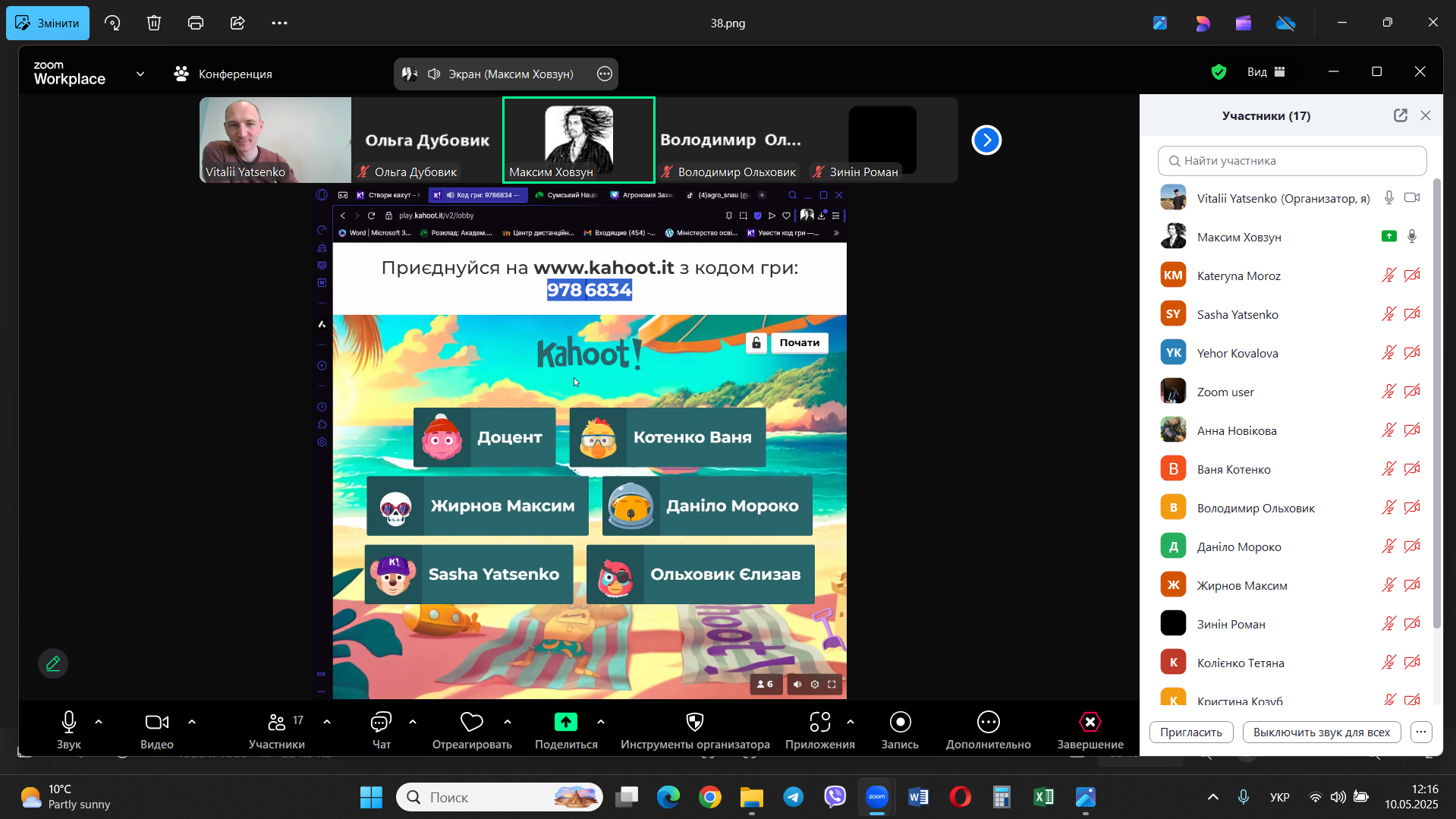
Task: Open the Приложения apps button
Action: click(x=820, y=729)
